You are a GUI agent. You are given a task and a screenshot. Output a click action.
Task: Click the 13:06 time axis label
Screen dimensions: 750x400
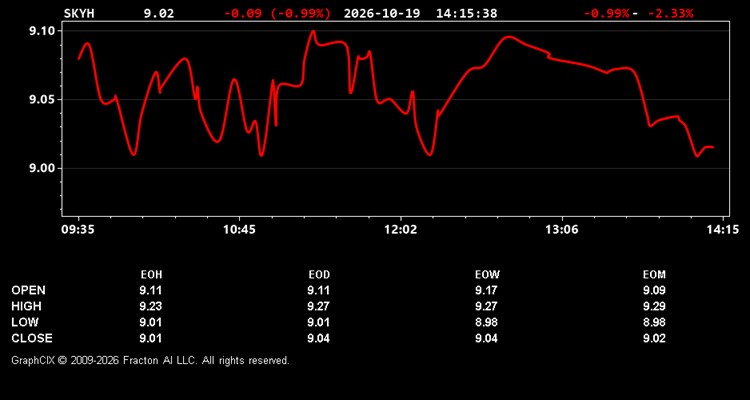pos(562,230)
